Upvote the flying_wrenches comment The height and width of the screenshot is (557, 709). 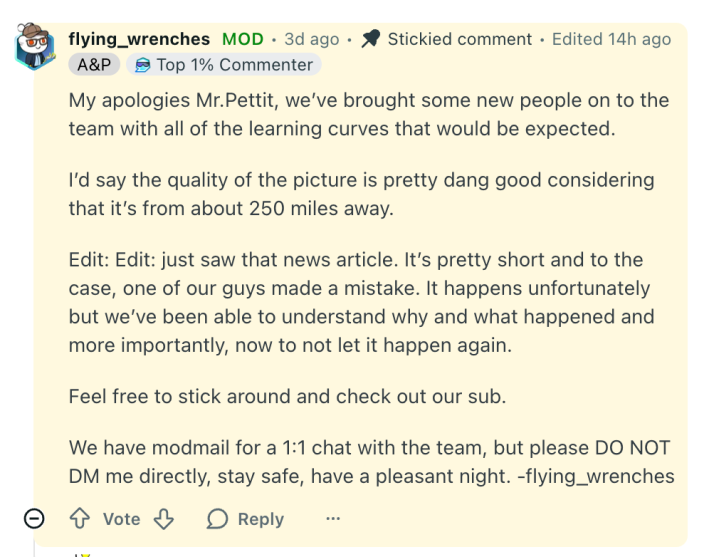click(x=80, y=519)
